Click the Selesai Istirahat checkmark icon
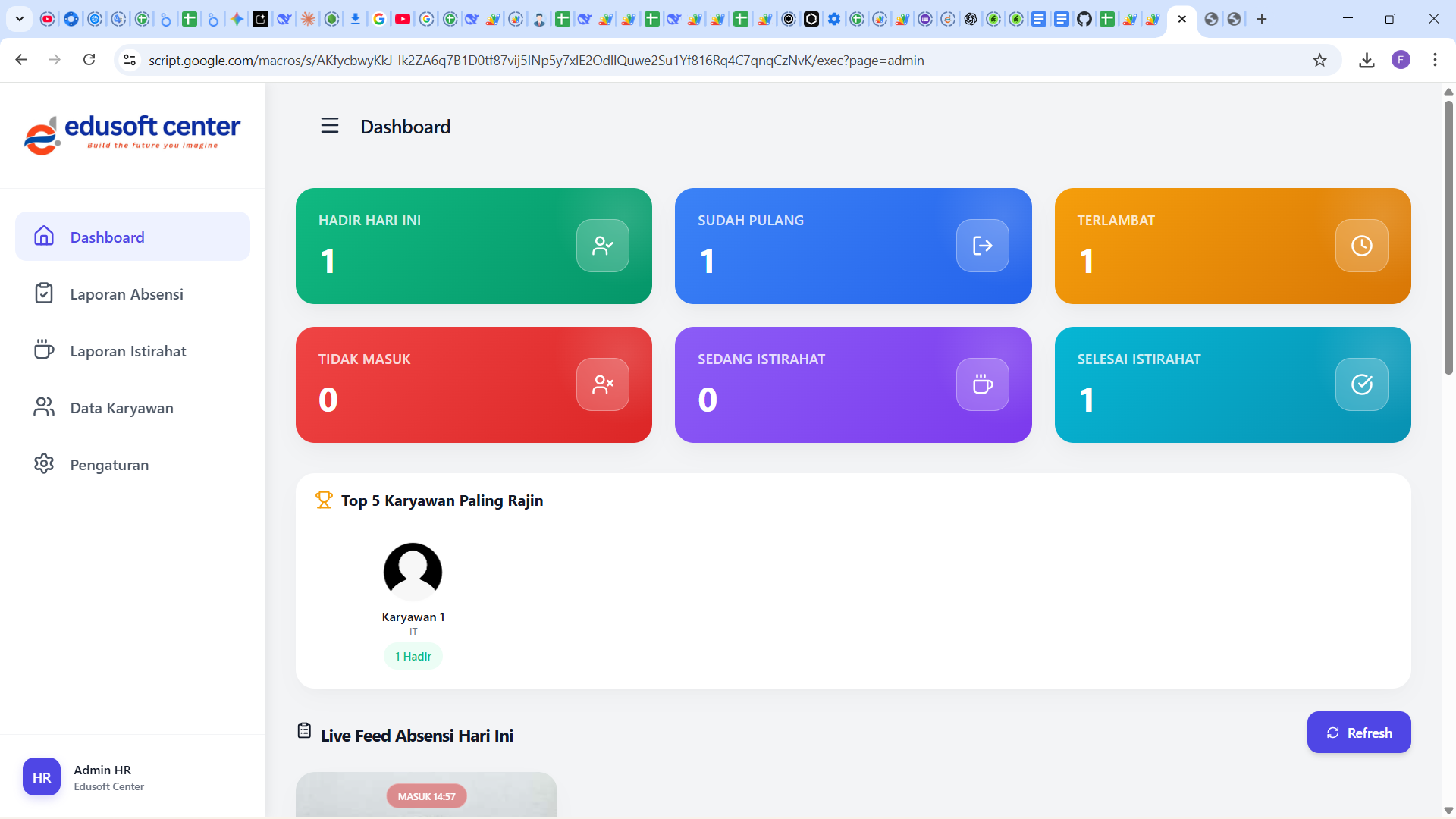This screenshot has width=1456, height=819. (1362, 384)
